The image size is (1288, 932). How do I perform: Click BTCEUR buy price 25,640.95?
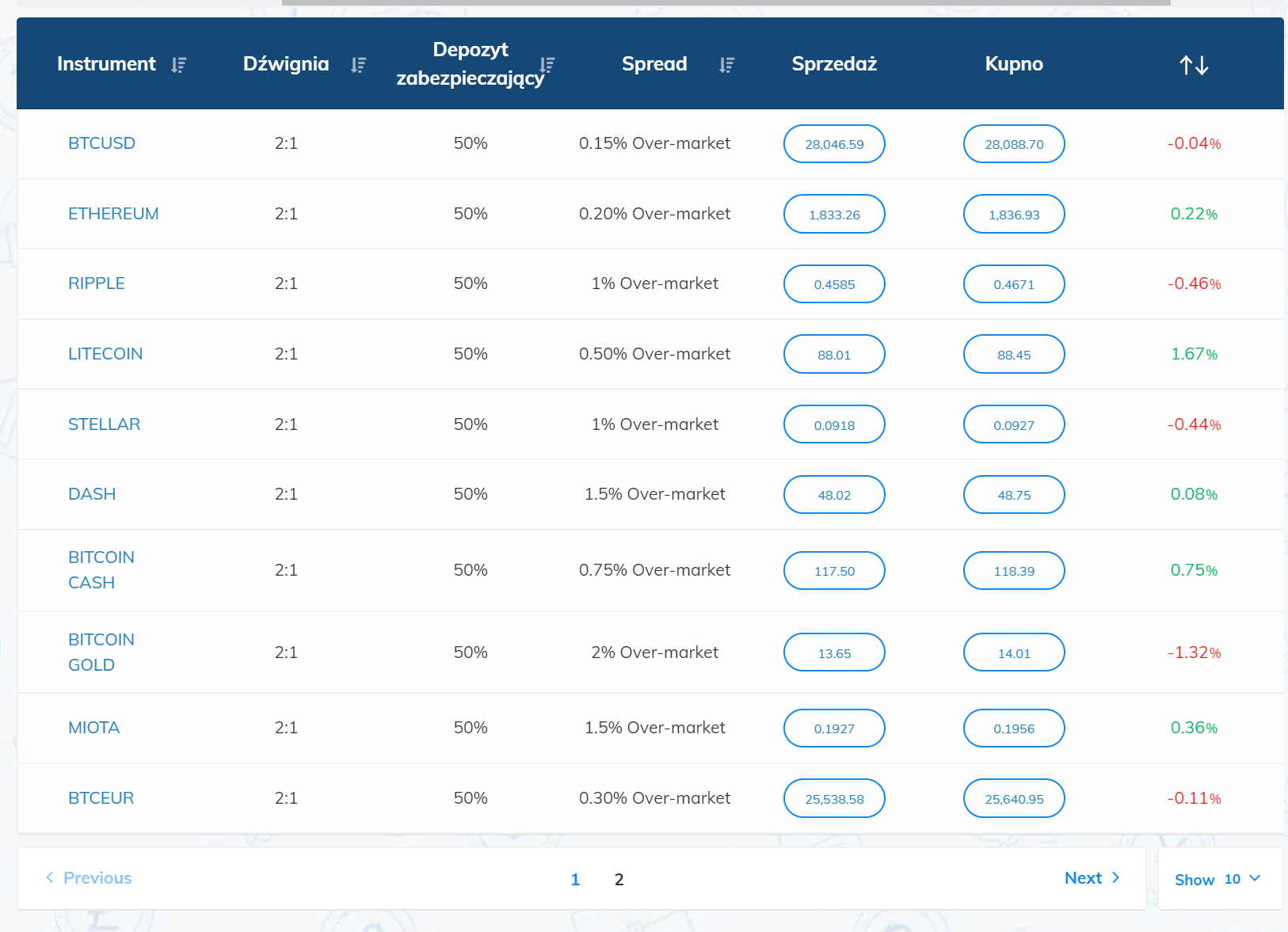(x=1014, y=798)
